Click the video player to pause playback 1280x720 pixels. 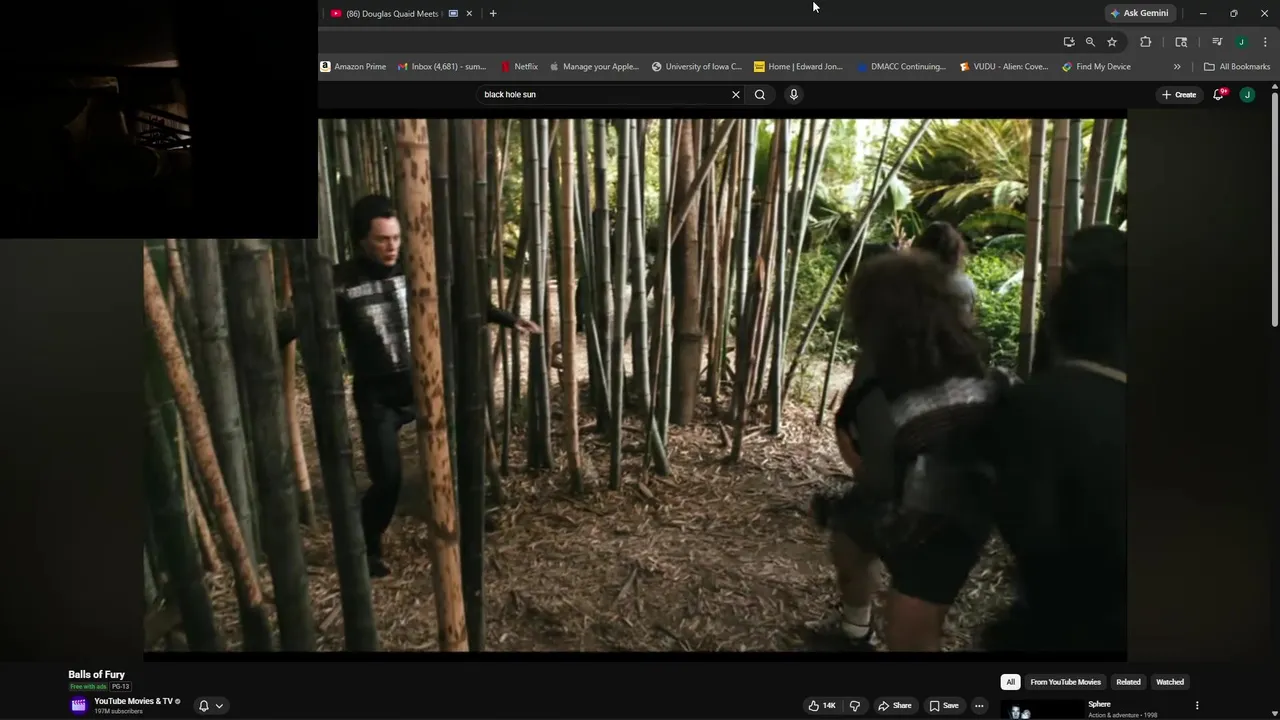point(635,385)
